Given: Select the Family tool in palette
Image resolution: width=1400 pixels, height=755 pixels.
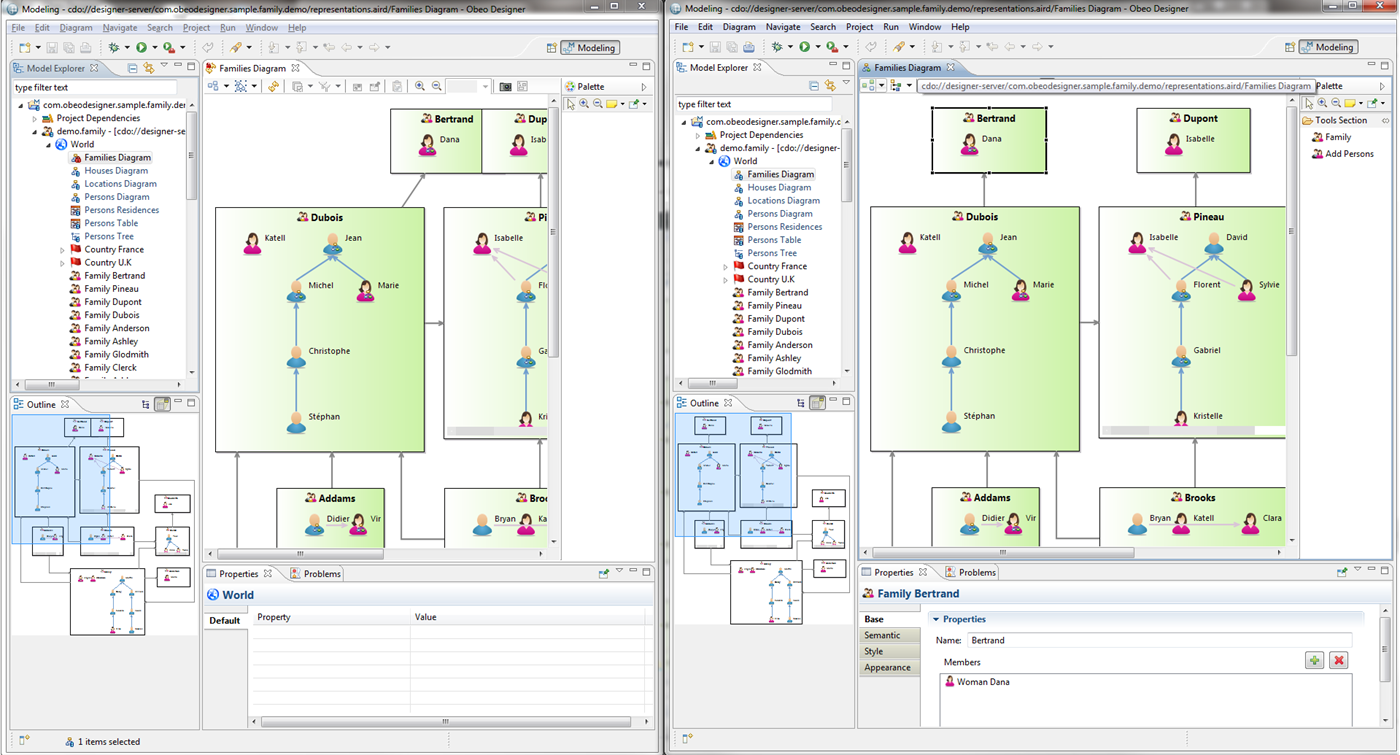Looking at the screenshot, I should [1337, 137].
